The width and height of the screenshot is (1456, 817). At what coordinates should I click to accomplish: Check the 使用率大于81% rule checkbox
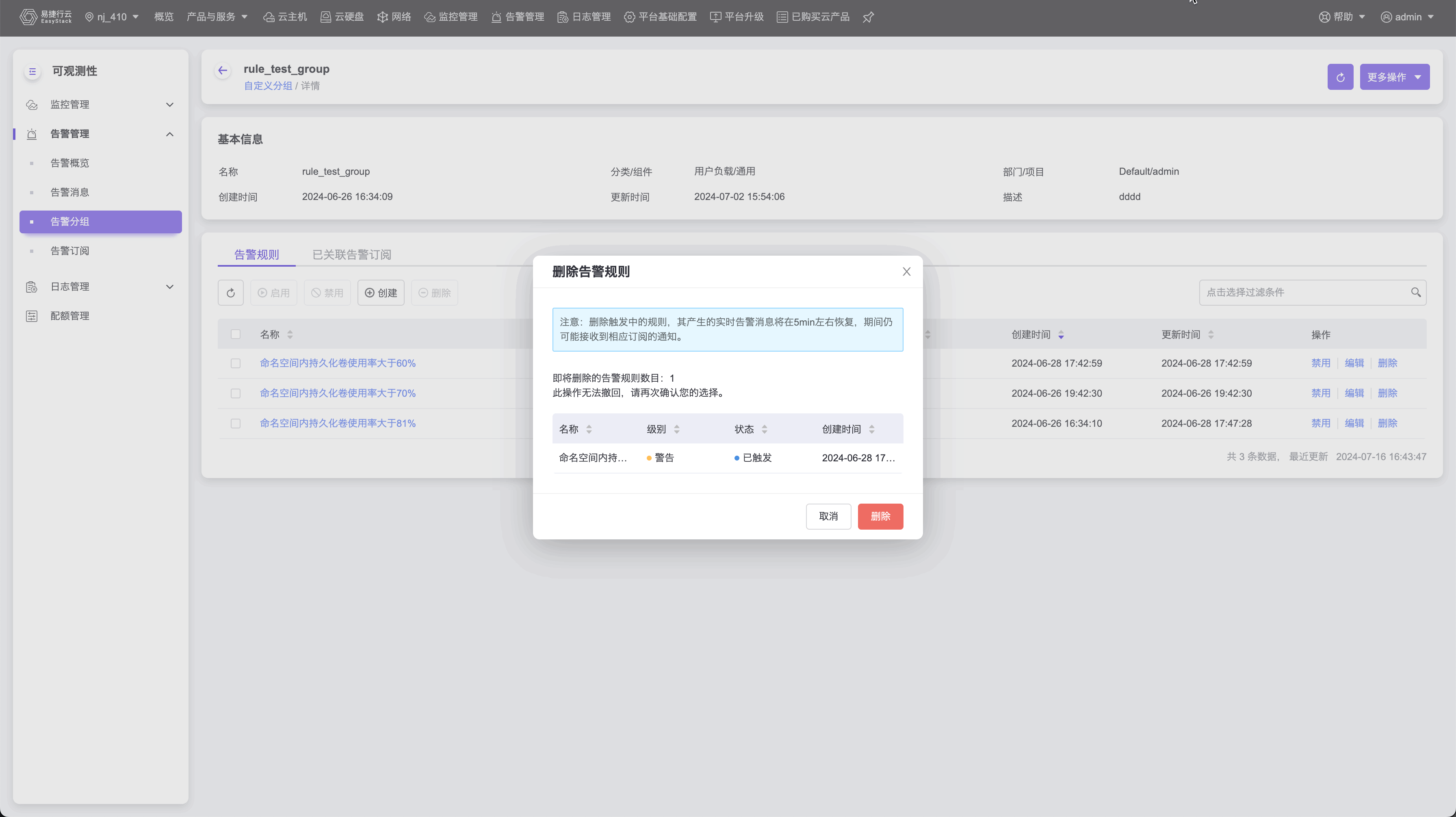pos(236,424)
